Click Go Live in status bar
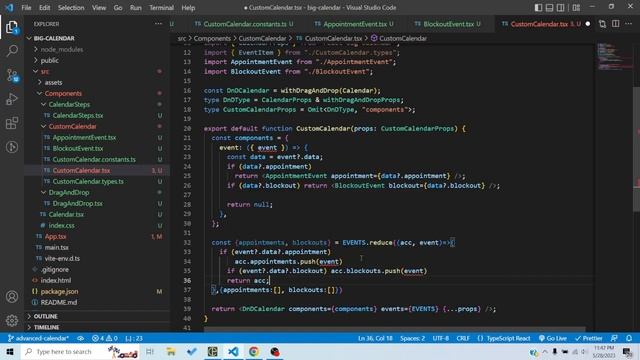The width and height of the screenshot is (640, 360). (x=553, y=338)
